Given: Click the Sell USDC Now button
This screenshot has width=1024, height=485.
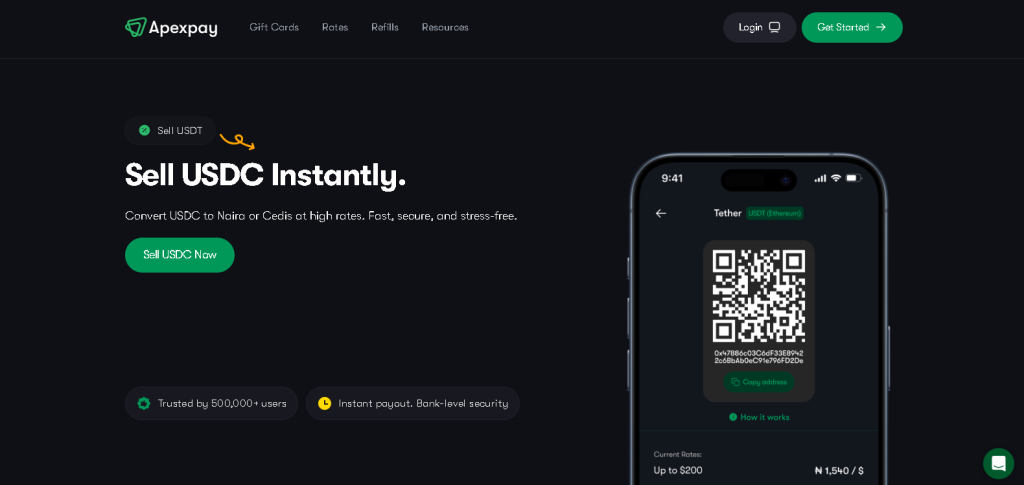Looking at the screenshot, I should 180,255.
